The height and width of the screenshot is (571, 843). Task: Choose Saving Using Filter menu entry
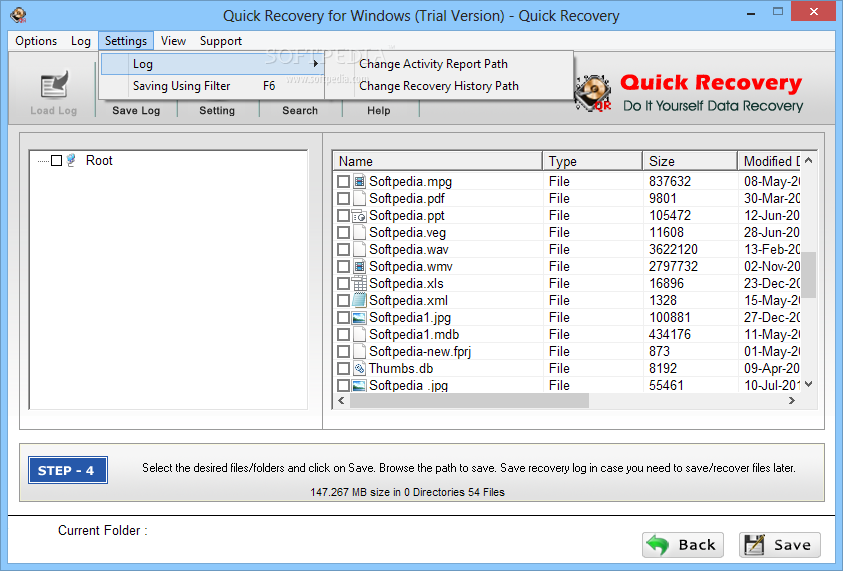click(x=212, y=86)
